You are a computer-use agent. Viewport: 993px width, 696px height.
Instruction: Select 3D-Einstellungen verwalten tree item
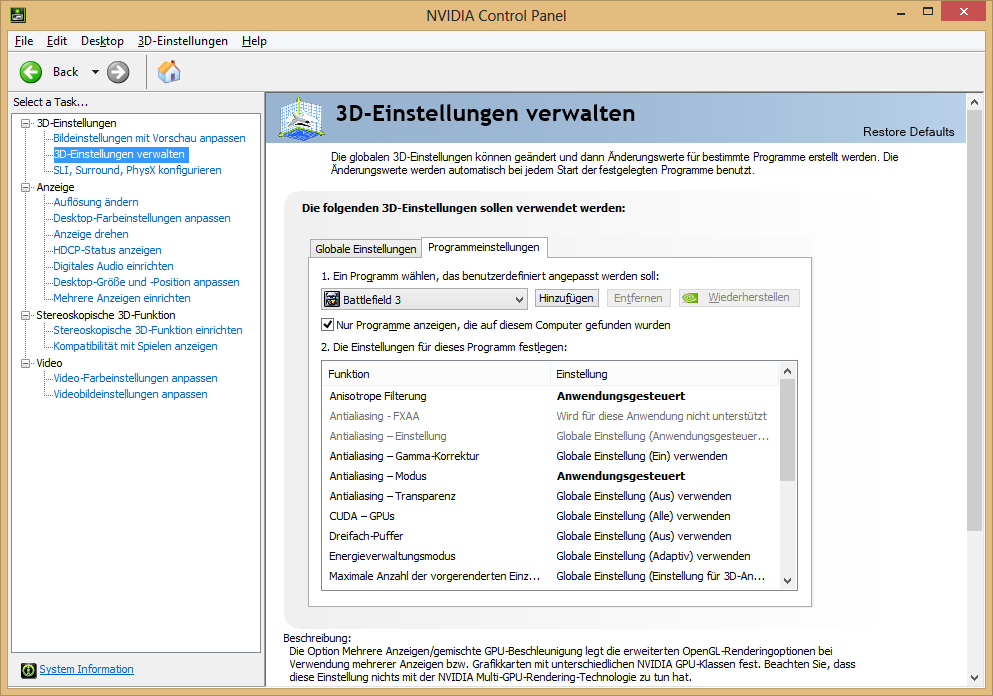[x=119, y=154]
